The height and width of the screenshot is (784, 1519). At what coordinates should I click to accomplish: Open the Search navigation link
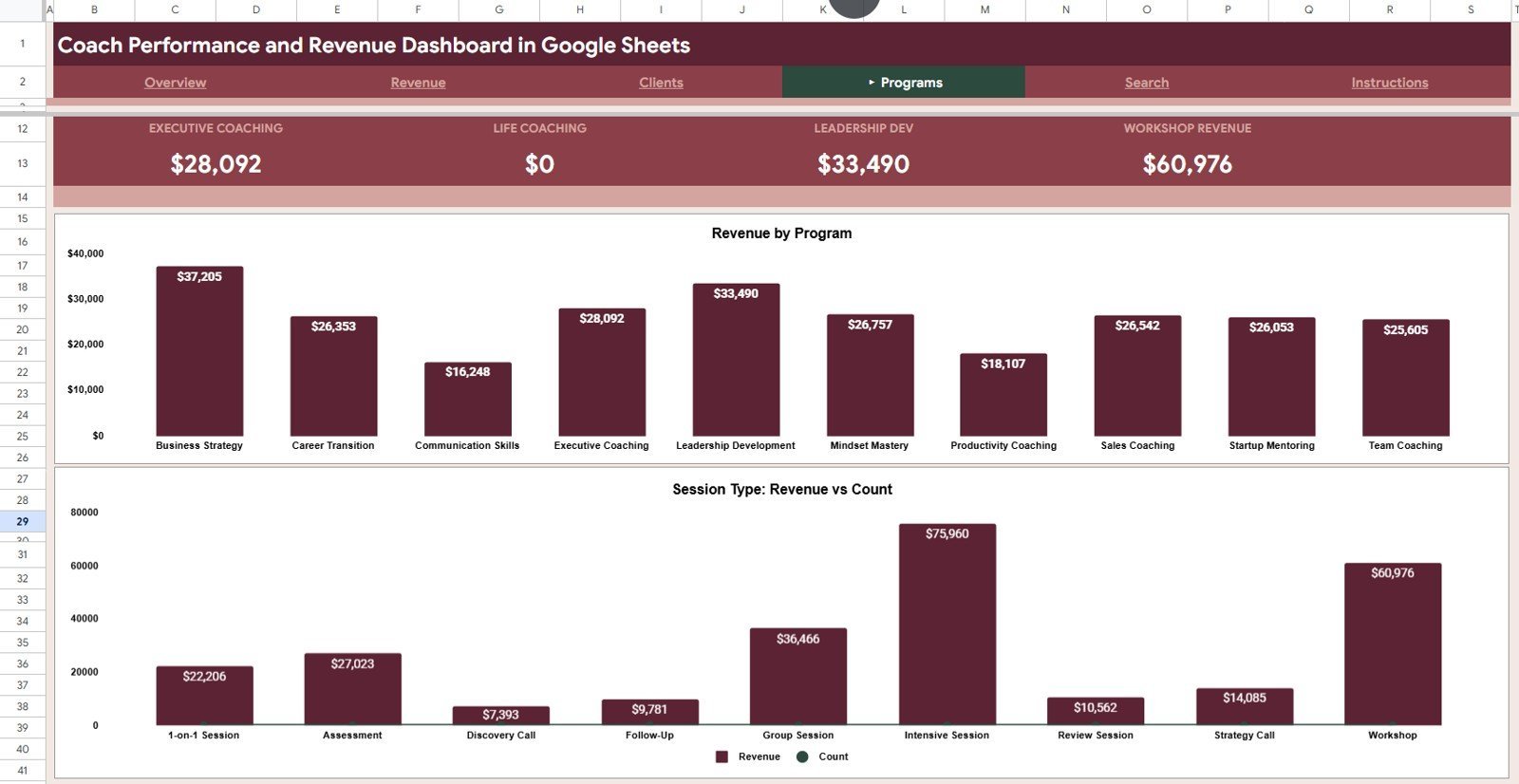coord(1147,83)
